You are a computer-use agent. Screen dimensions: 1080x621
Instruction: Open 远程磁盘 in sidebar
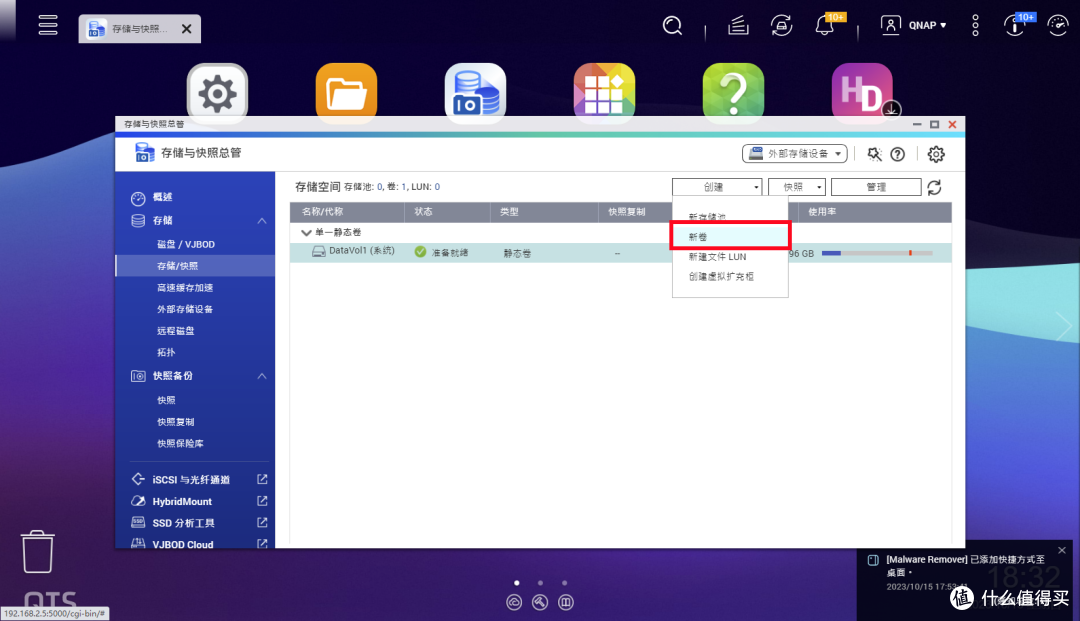176,330
